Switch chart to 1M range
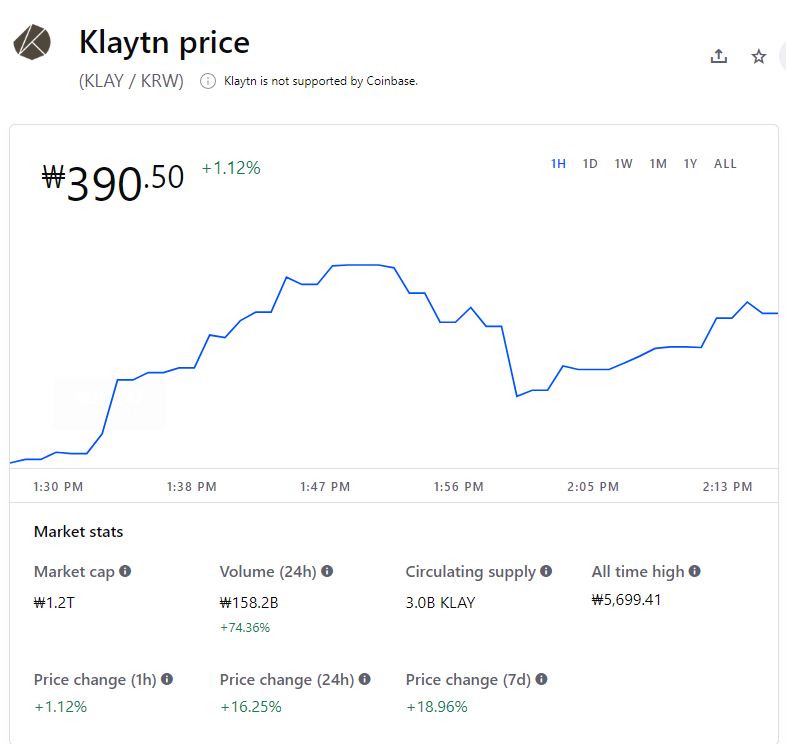 coord(658,164)
